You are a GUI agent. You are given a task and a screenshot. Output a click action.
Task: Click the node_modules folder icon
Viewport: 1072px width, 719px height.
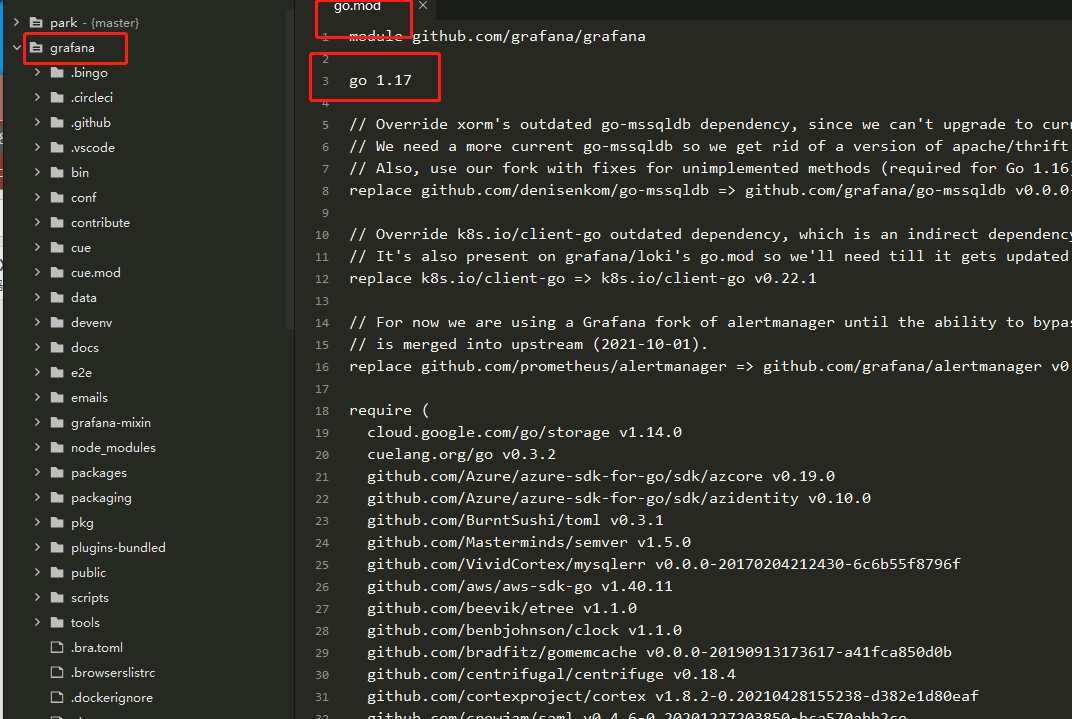coord(57,448)
